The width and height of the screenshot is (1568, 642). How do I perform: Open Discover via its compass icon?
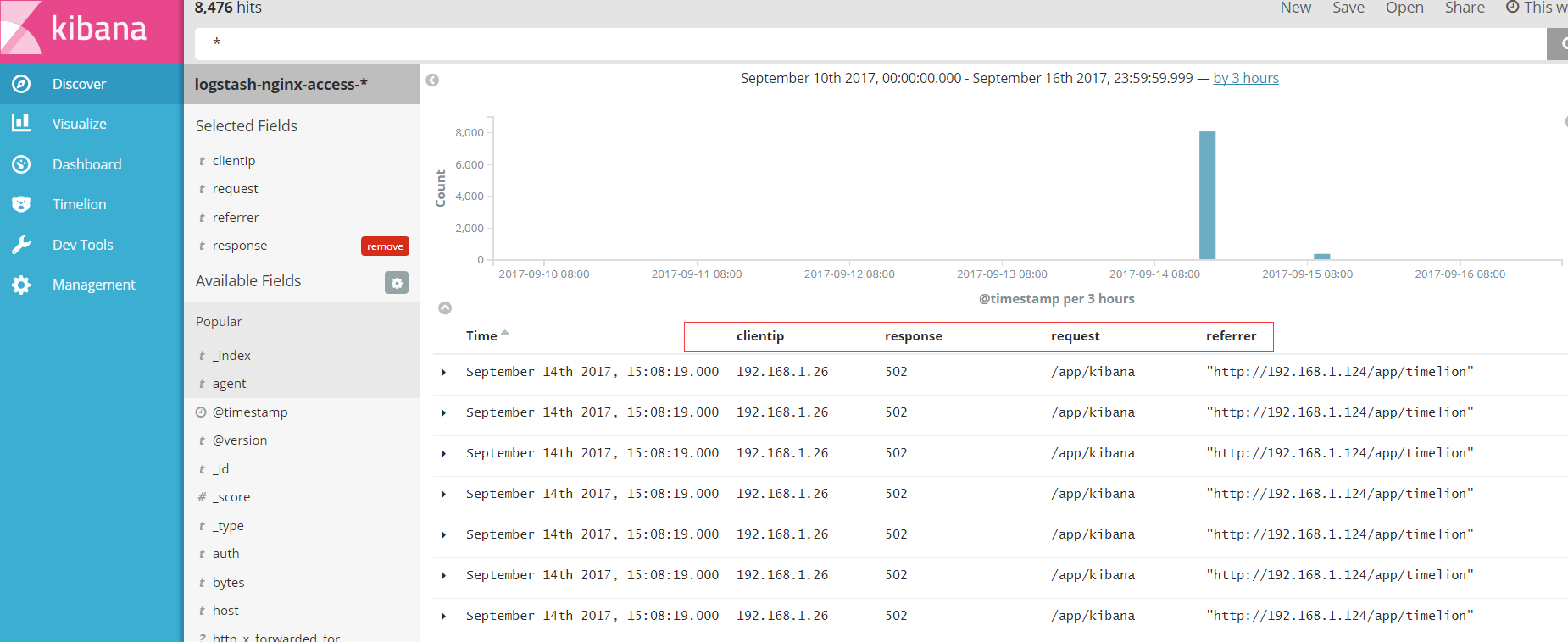coord(21,84)
